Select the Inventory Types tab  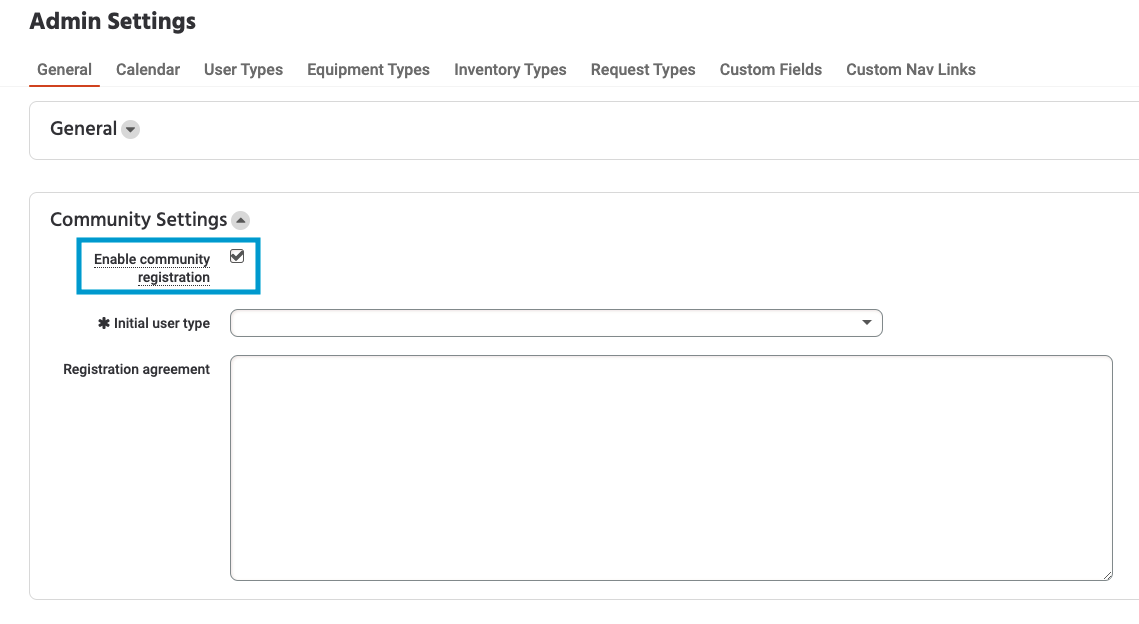[510, 70]
